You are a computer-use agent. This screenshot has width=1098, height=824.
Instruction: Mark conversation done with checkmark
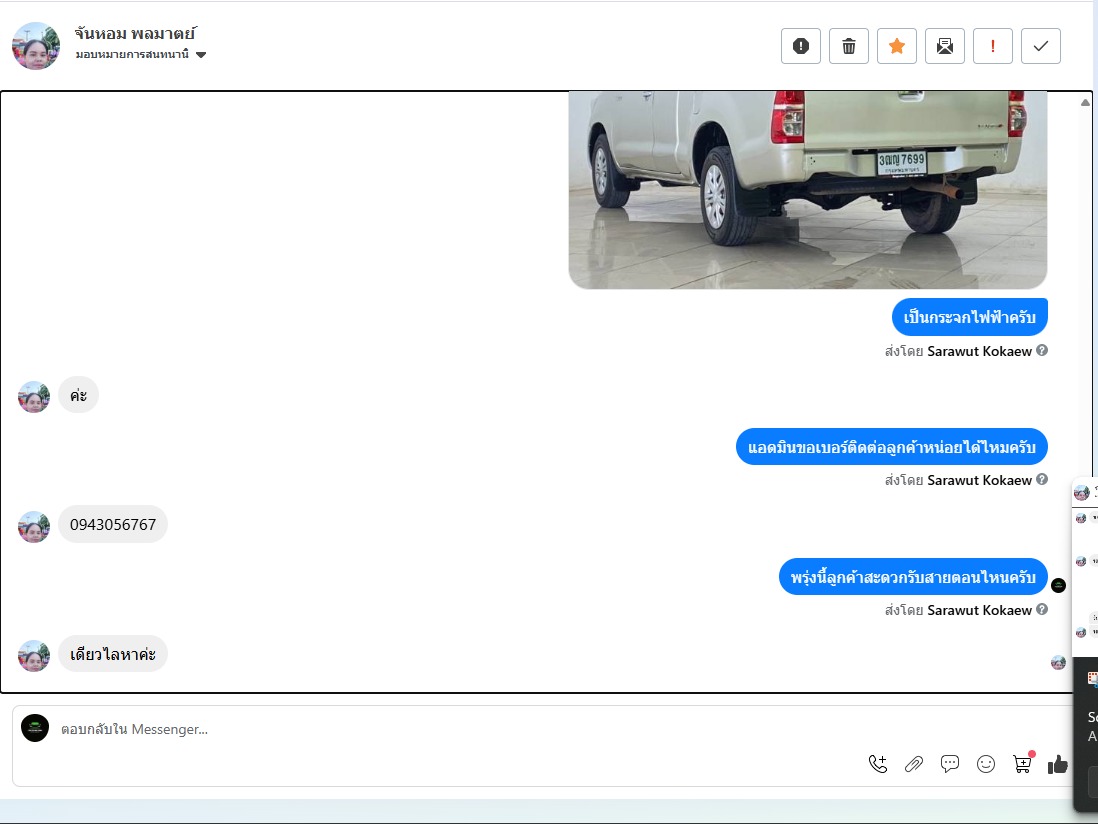click(x=1041, y=46)
